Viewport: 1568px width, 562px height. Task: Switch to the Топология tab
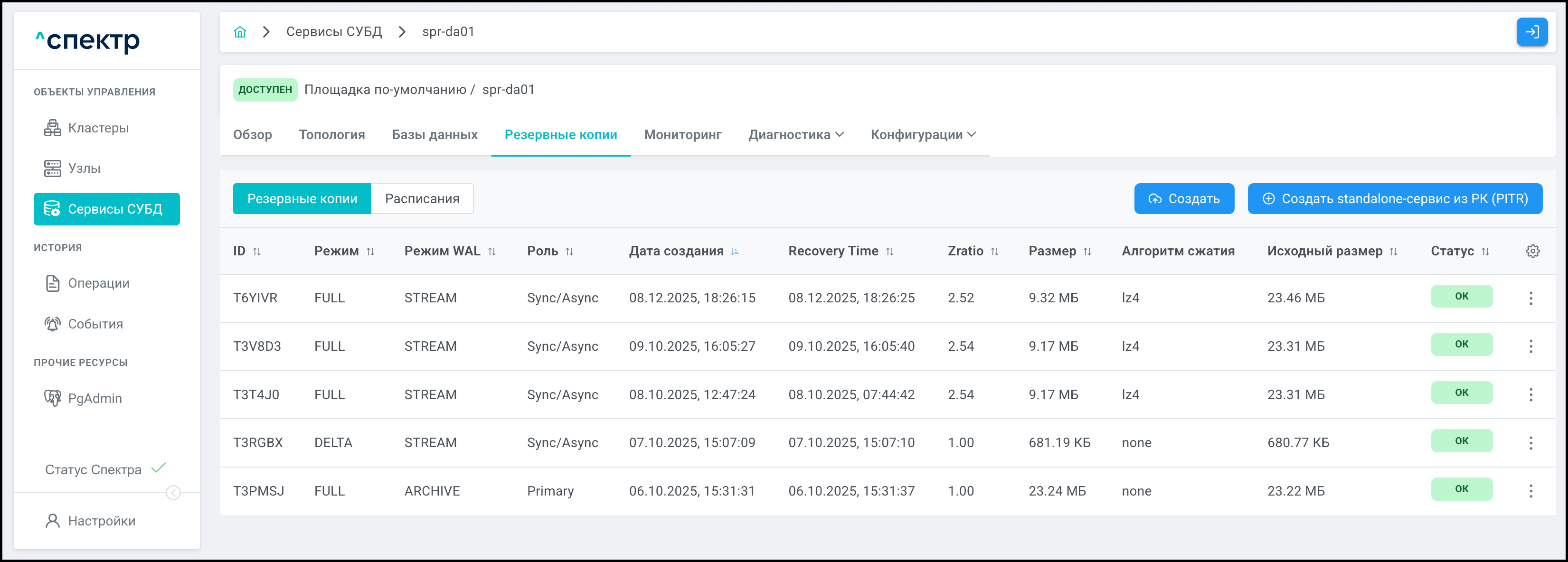[x=332, y=134]
